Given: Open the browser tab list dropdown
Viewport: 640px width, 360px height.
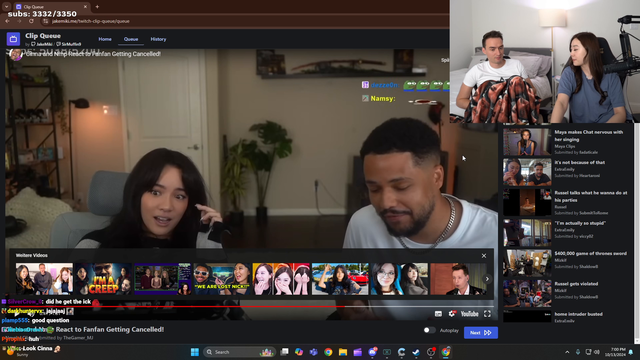Looking at the screenshot, I should click(7, 7).
